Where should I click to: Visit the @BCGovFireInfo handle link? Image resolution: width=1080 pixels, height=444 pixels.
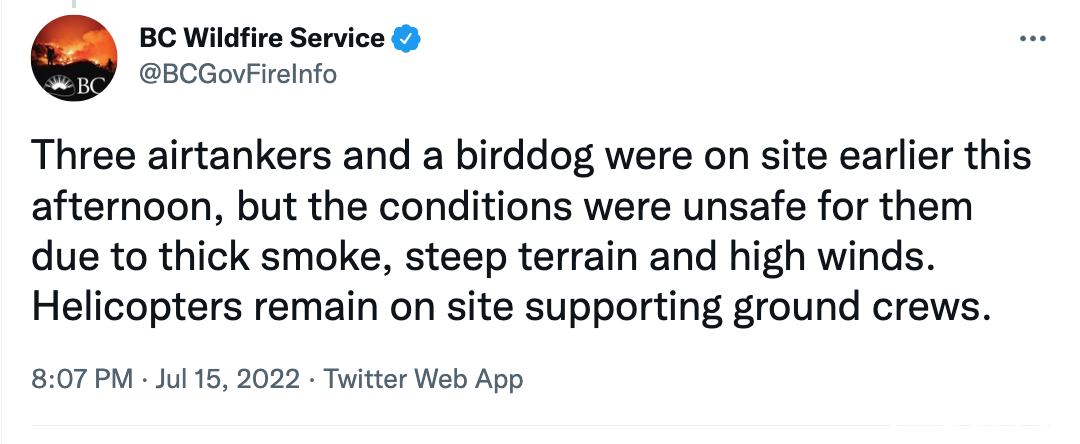click(x=238, y=74)
